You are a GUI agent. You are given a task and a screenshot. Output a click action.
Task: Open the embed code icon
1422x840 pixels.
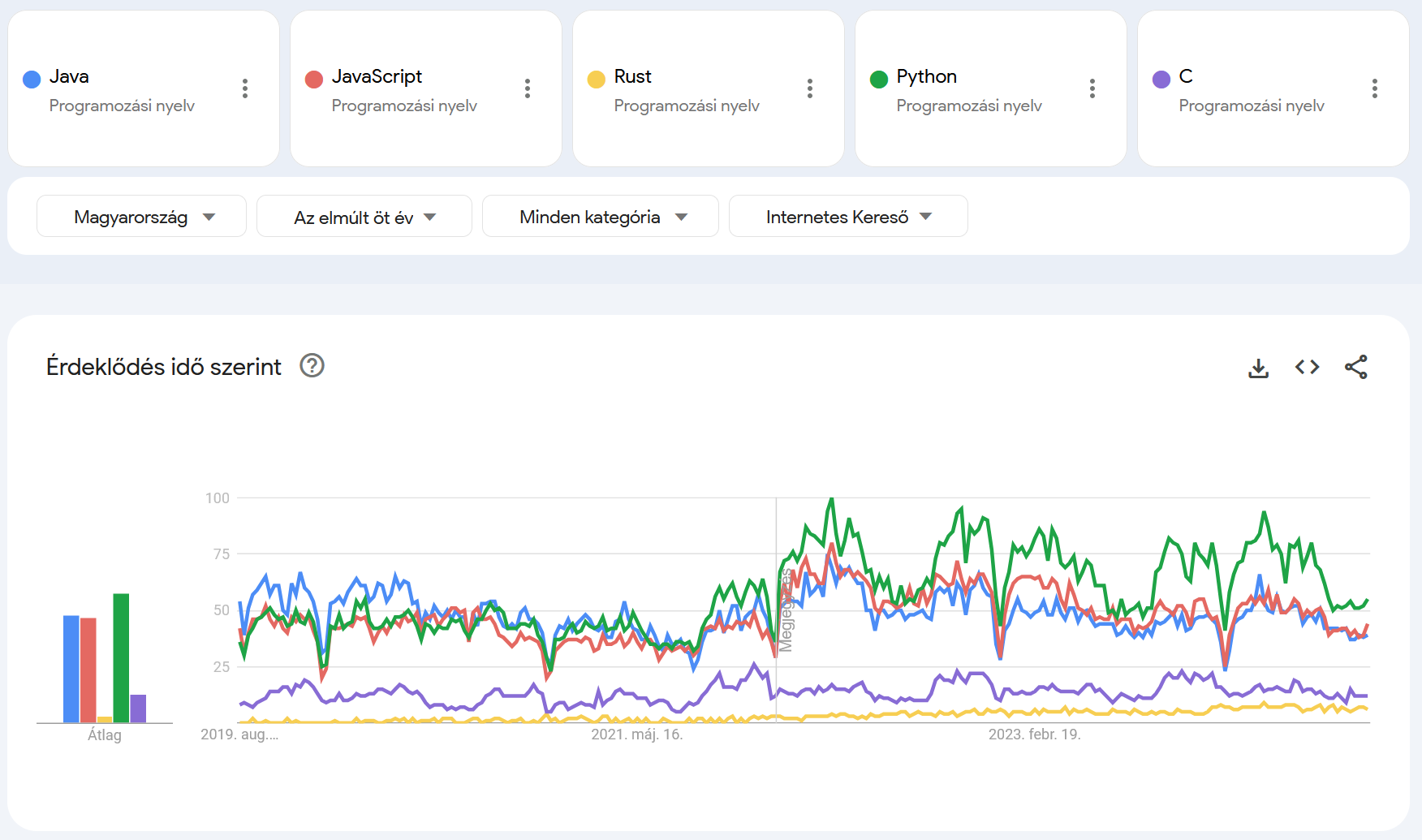click(1308, 367)
